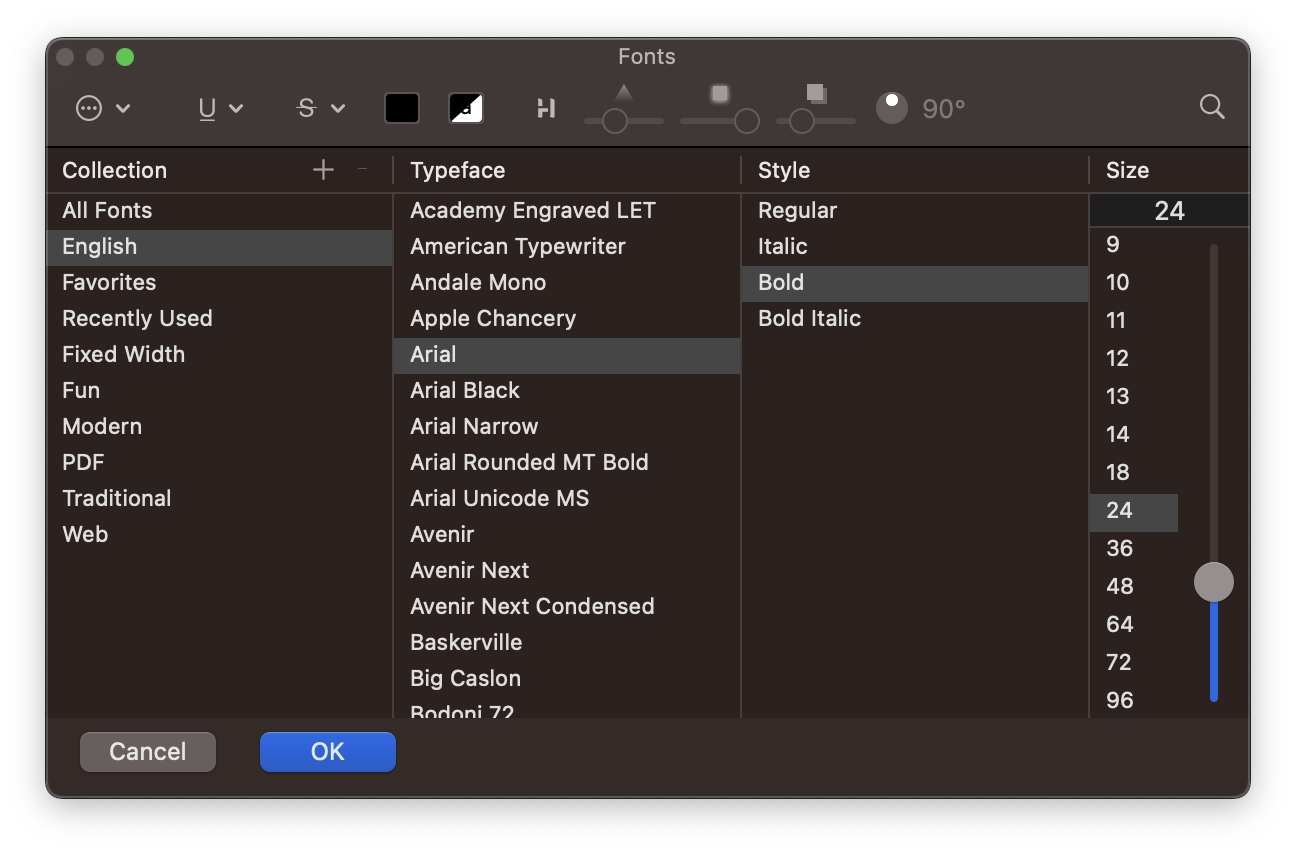Open the text color swatch picker
This screenshot has width=1296, height=852.
click(401, 108)
